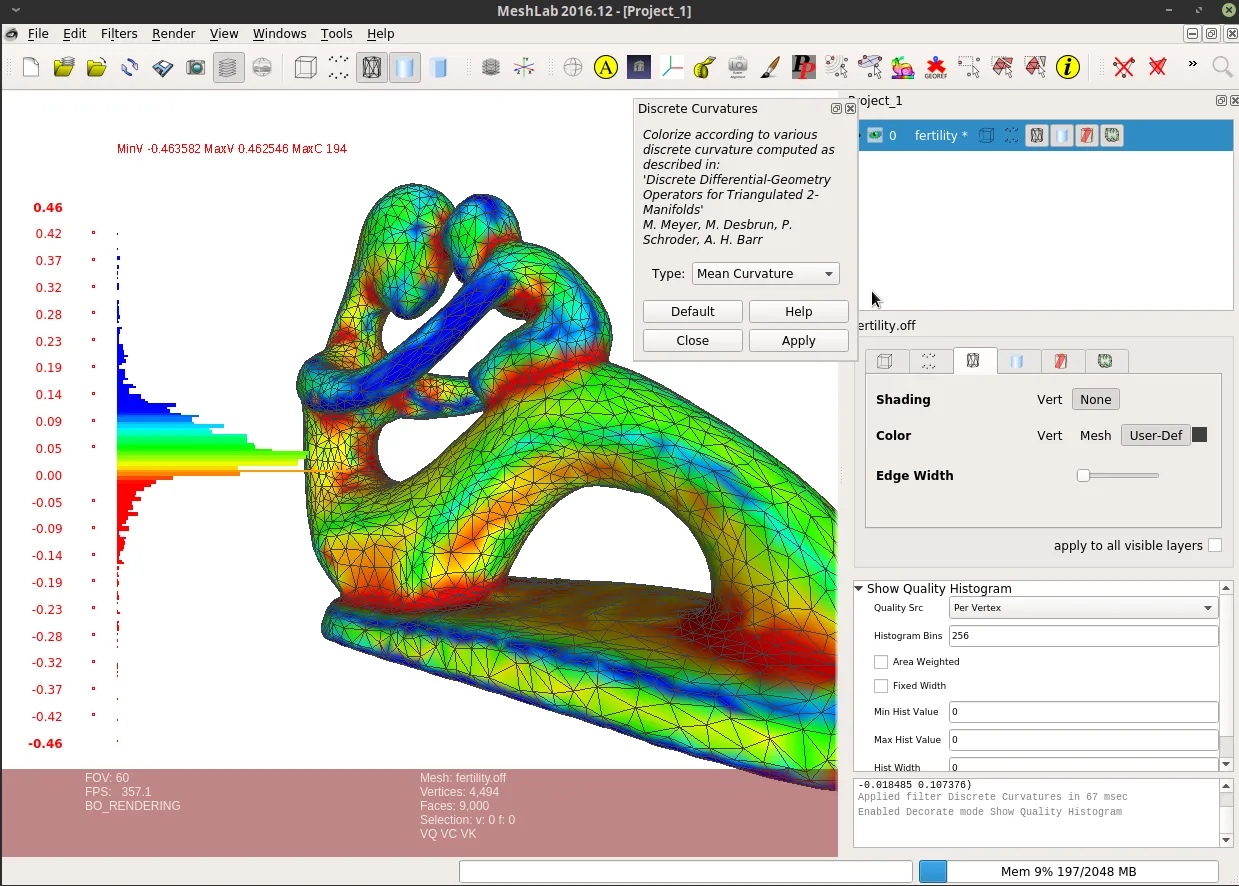The width and height of the screenshot is (1239, 886).
Task: Click Help in Discrete Curvatures dialog
Action: tap(798, 312)
